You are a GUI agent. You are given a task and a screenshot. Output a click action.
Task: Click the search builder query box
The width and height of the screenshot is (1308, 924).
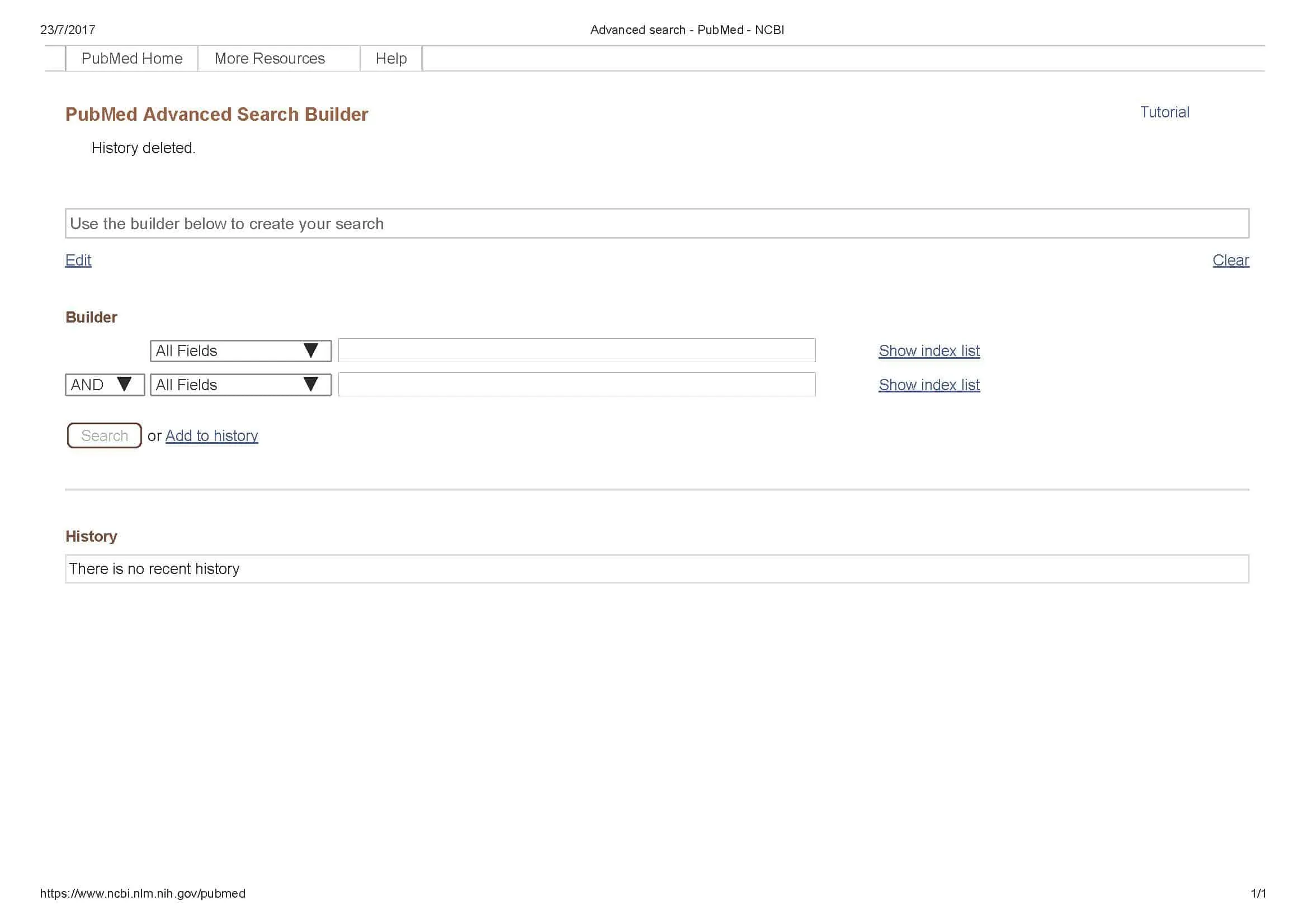pos(657,224)
